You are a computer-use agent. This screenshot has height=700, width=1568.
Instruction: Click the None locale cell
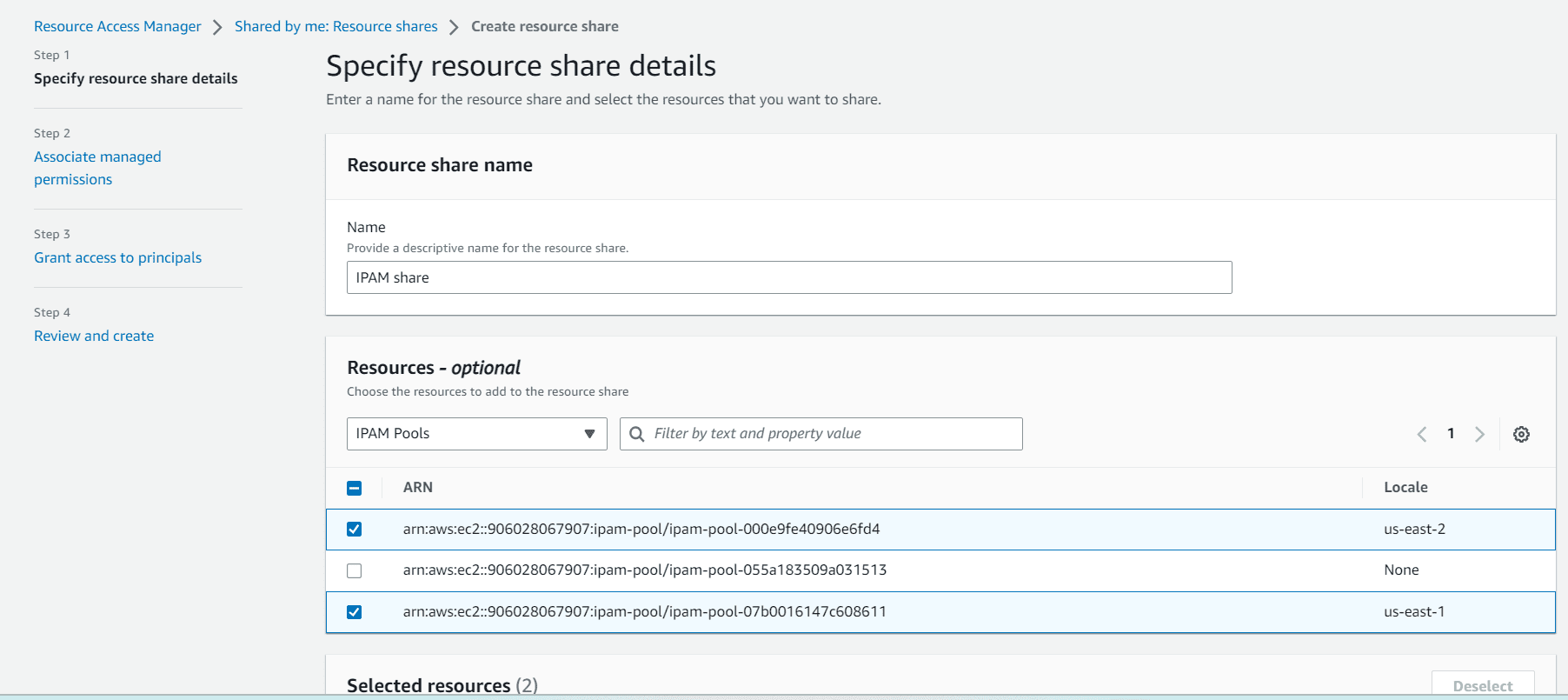(x=1401, y=570)
